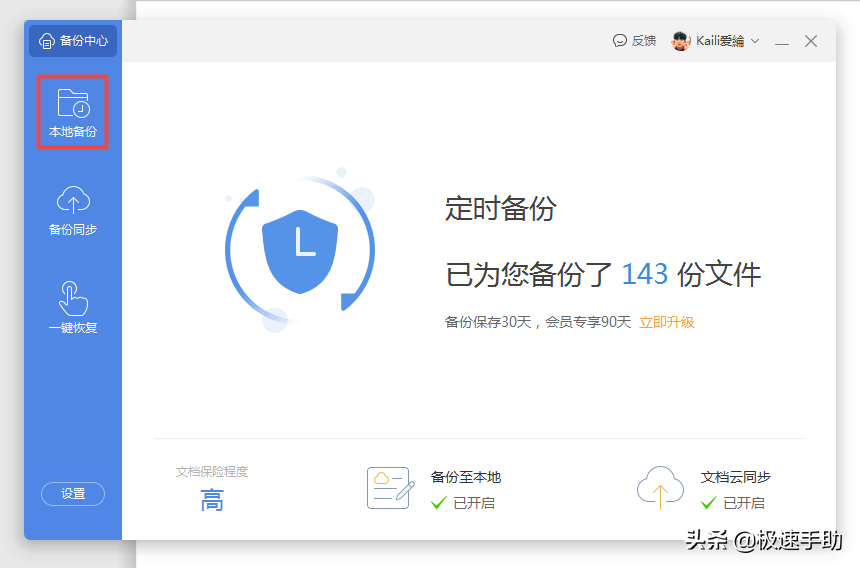Image resolution: width=860 pixels, height=568 pixels.
Task: Click the 定时备份 heading
Action: [x=500, y=209]
